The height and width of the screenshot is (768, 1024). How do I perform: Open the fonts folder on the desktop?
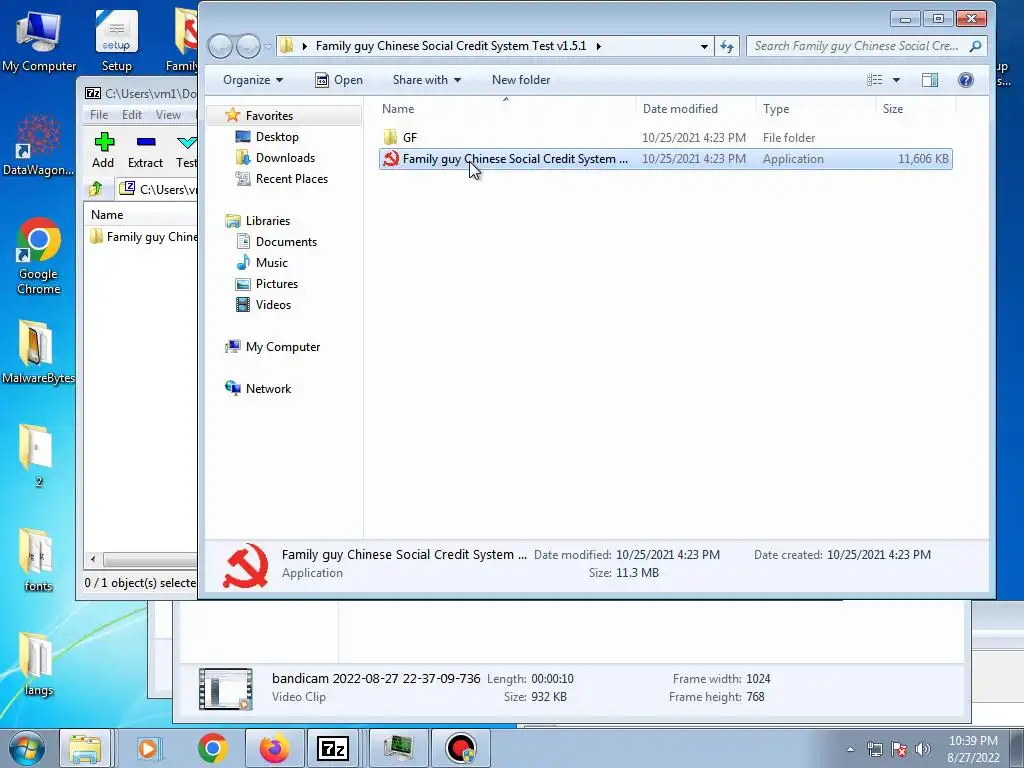coord(38,560)
